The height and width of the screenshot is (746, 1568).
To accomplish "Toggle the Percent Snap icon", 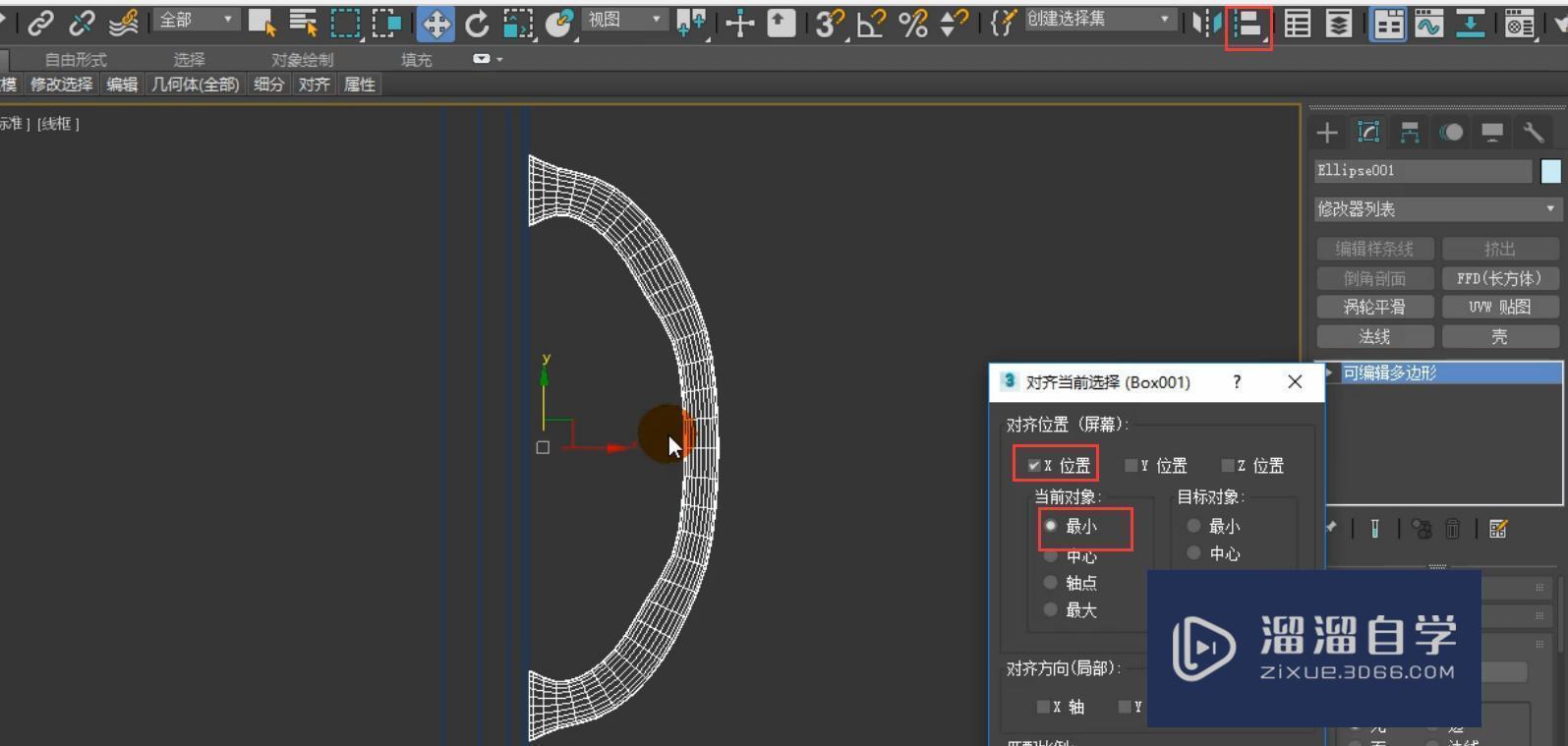I will click(913, 23).
